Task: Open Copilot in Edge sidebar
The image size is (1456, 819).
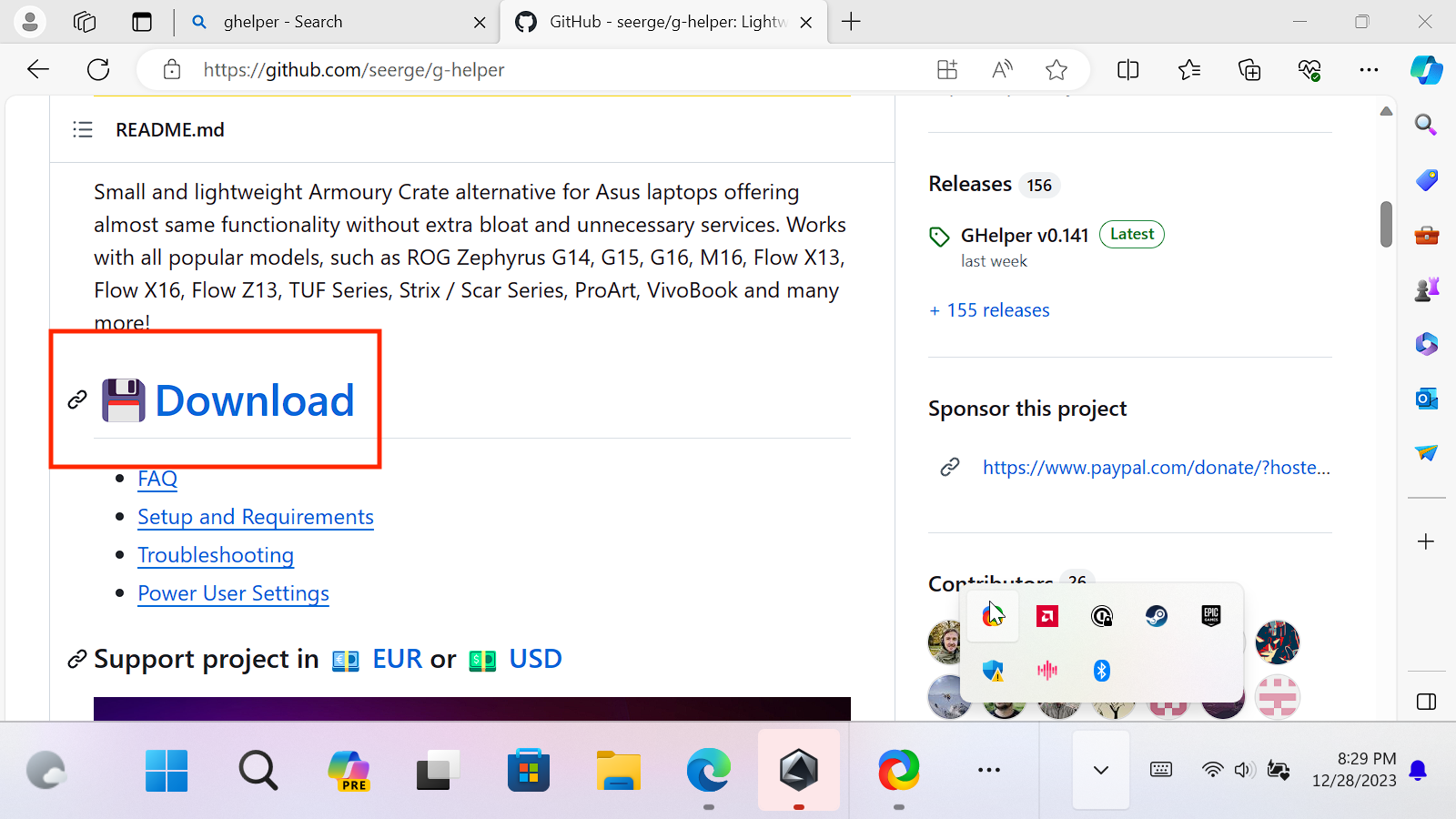Action: (1426, 70)
